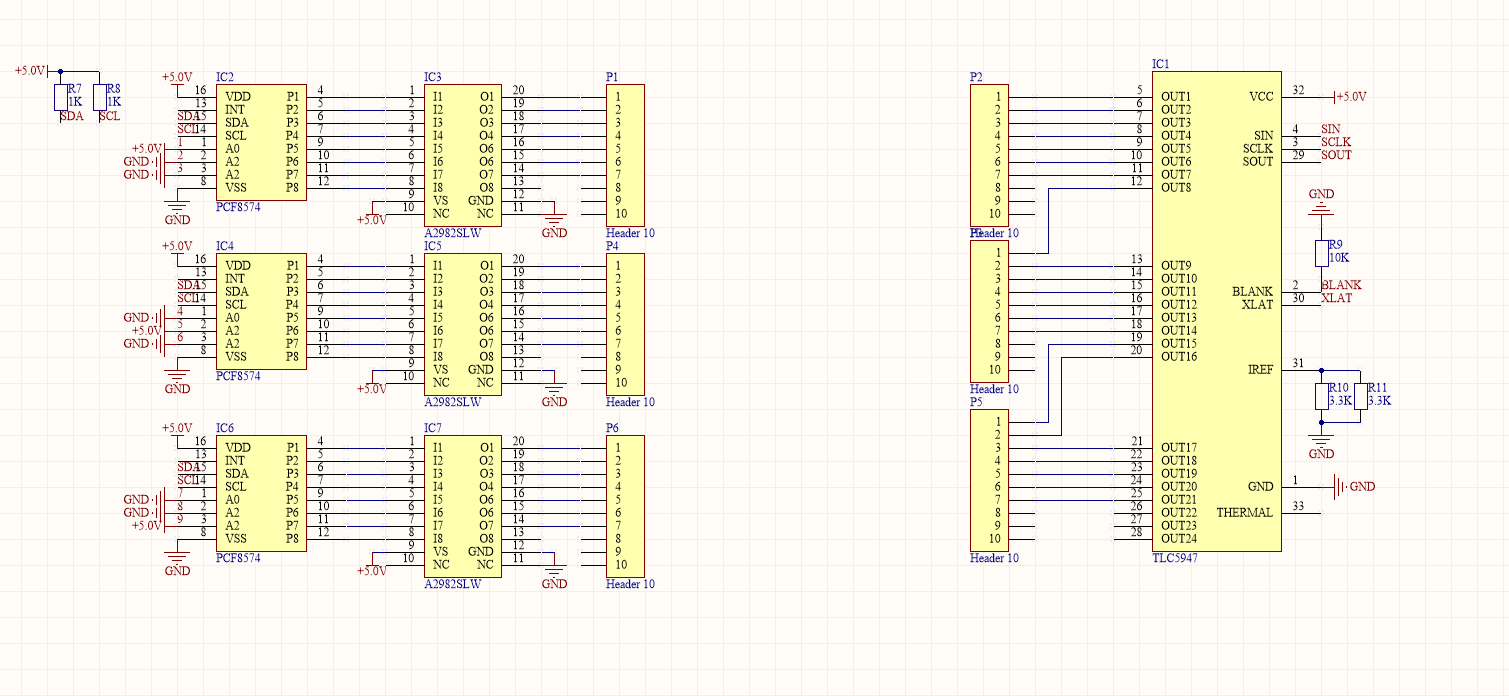The height and width of the screenshot is (696, 1509).
Task: Select the IC1 TLC5947 chip body
Action: 1216,310
